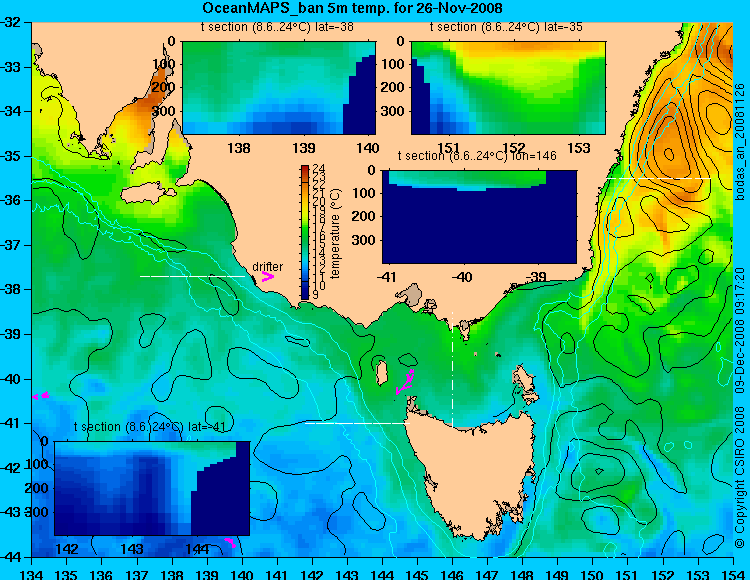Click the "t section (8.6..24°C) lat=-35" heading
The height and width of the screenshot is (580, 750).
[x=506, y=27]
